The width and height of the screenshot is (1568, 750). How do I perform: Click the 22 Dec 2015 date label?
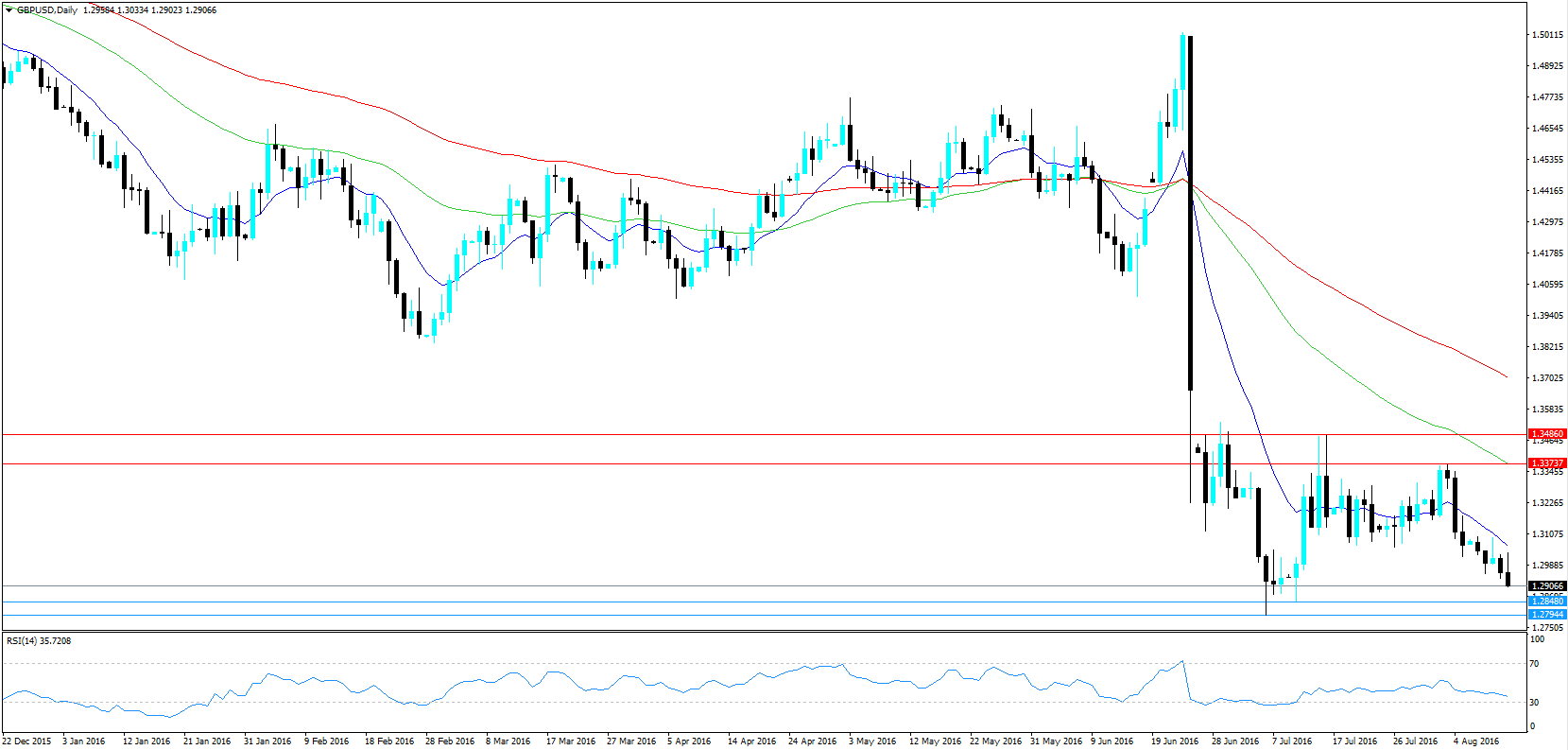[26, 741]
